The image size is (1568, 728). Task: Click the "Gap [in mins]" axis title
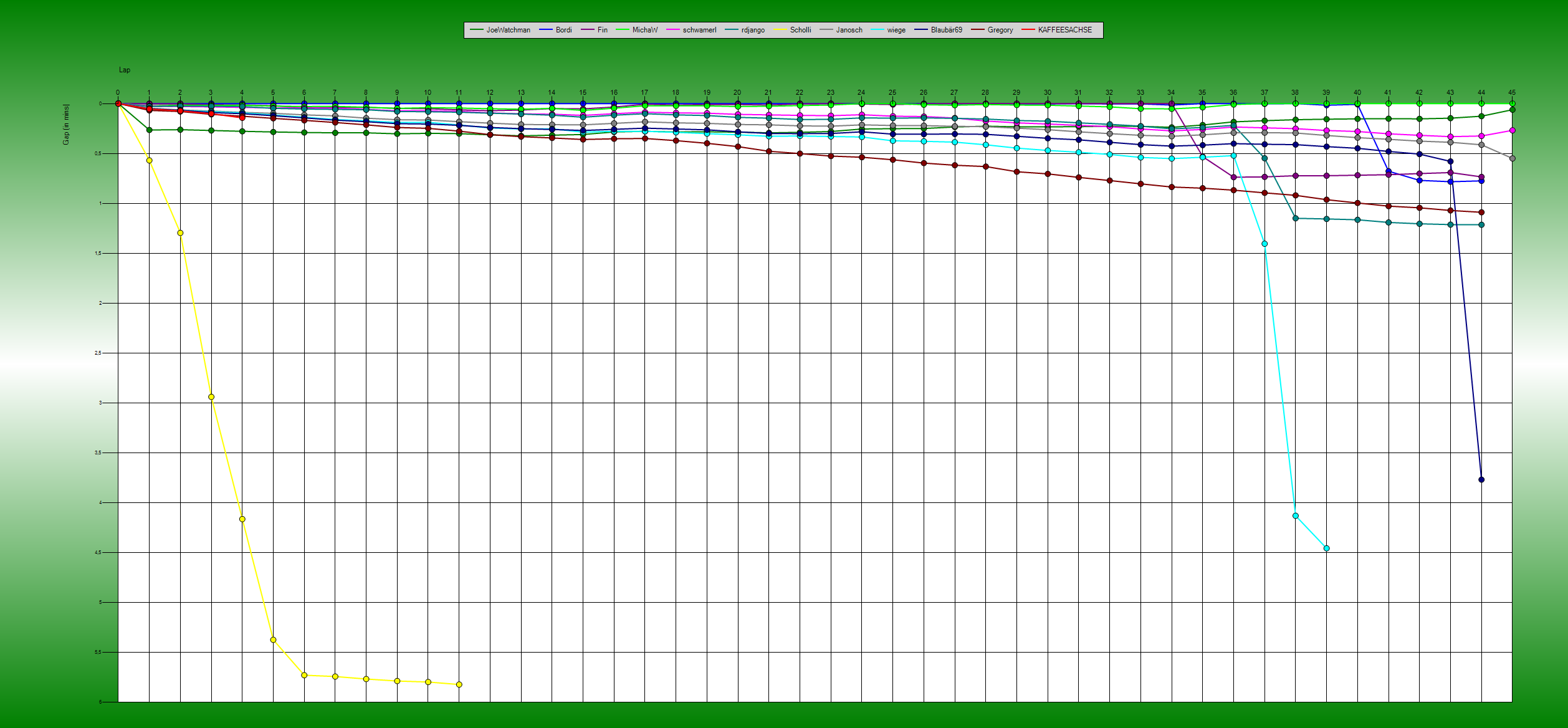[66, 125]
